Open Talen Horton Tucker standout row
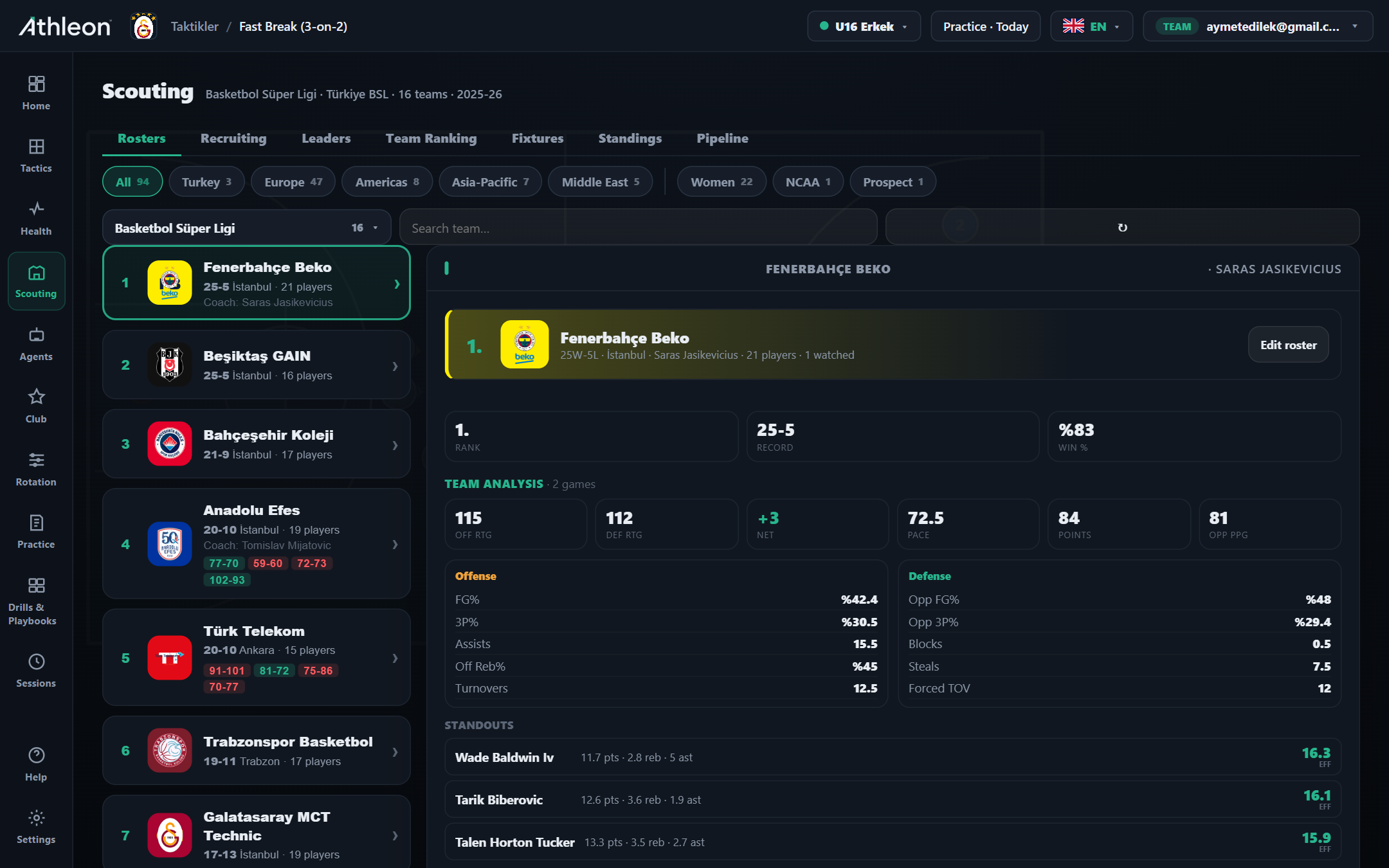 tap(893, 842)
